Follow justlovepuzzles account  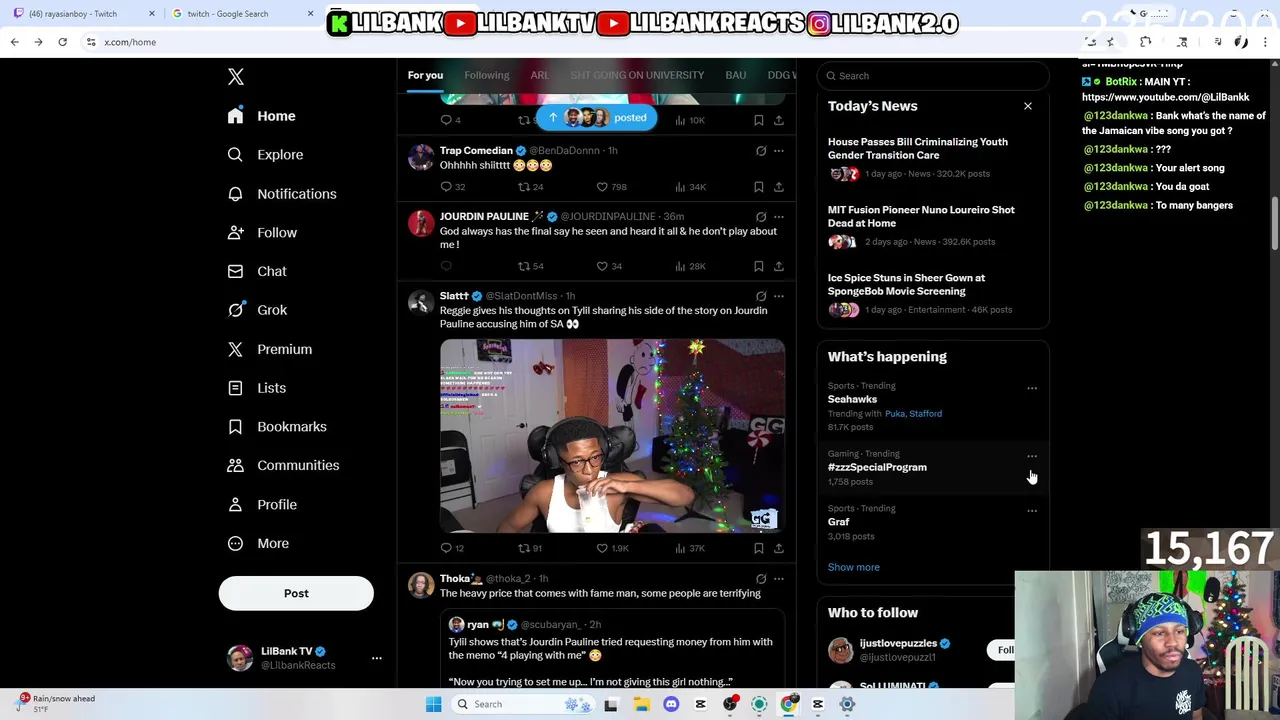pyautogui.click(x=1001, y=650)
